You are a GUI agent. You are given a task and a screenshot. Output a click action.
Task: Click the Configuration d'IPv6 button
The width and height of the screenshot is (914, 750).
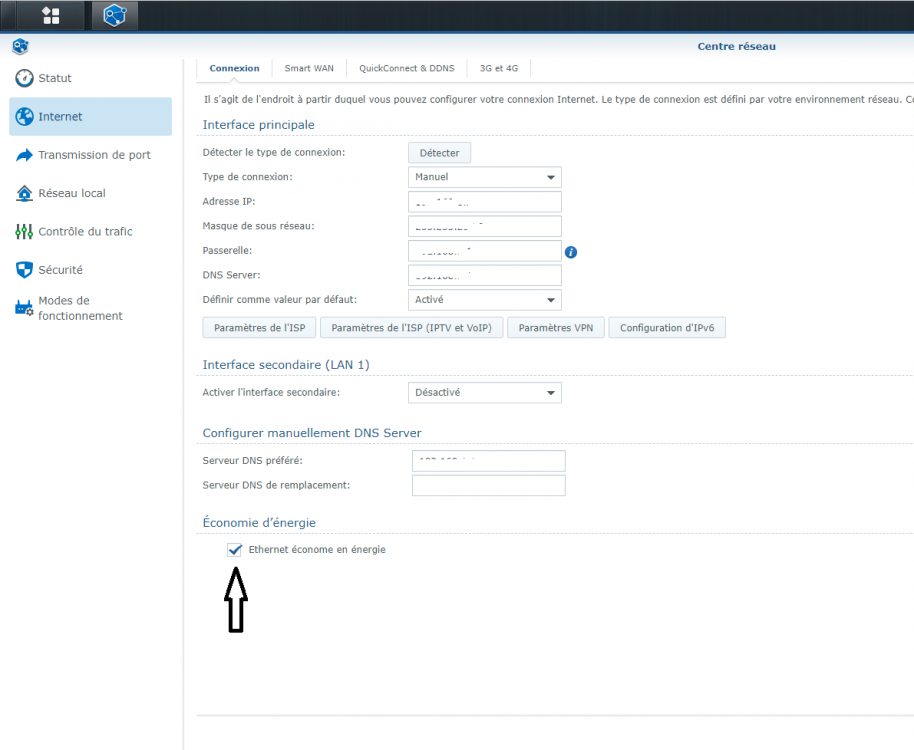pos(667,328)
